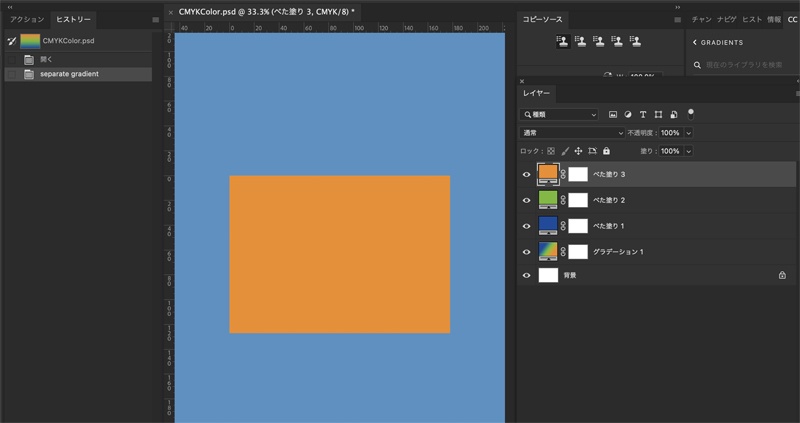Screen dimensions: 800x423
Task: Hide the 背景 layer
Action: click(x=527, y=275)
